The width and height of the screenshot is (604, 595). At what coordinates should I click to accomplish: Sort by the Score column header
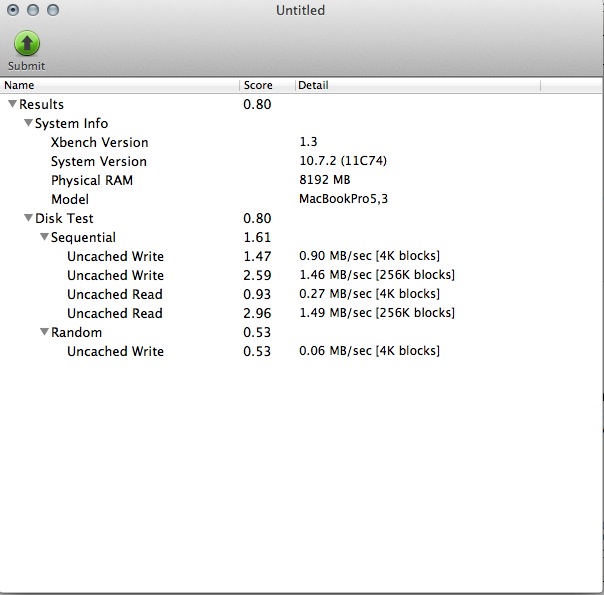[267, 85]
